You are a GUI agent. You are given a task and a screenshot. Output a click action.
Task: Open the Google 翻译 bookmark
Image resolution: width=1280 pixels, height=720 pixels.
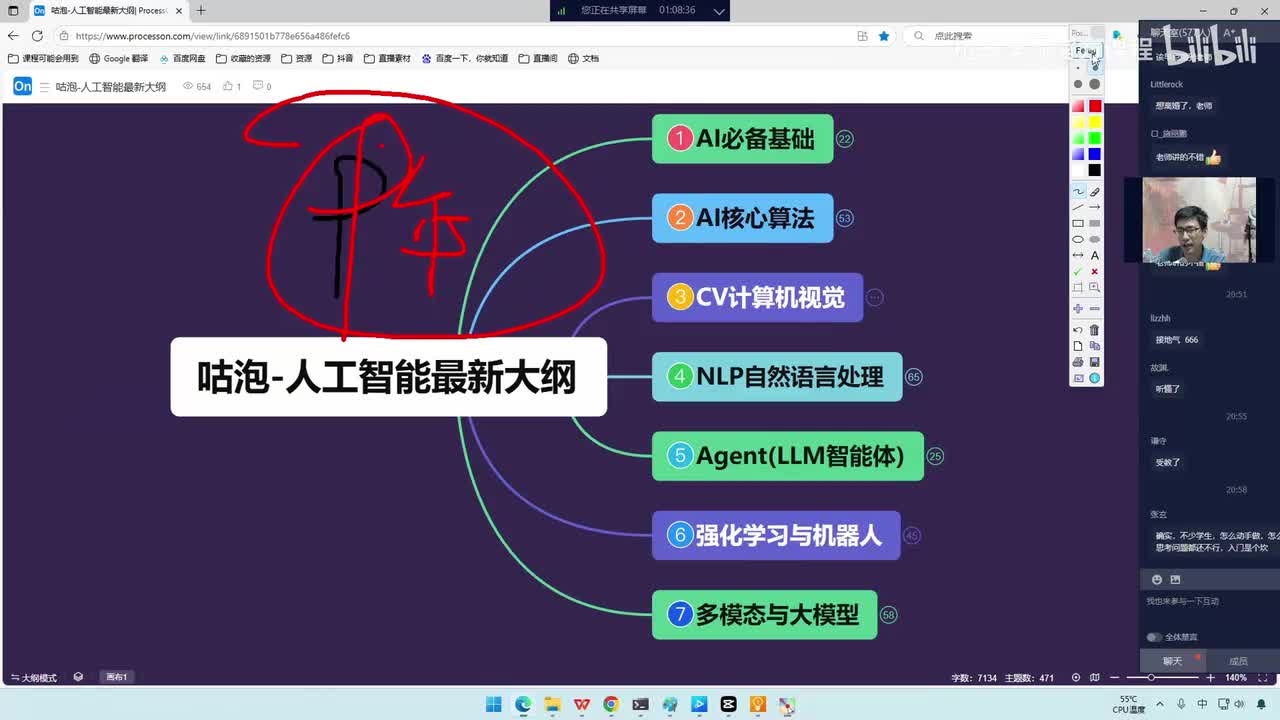coord(120,58)
